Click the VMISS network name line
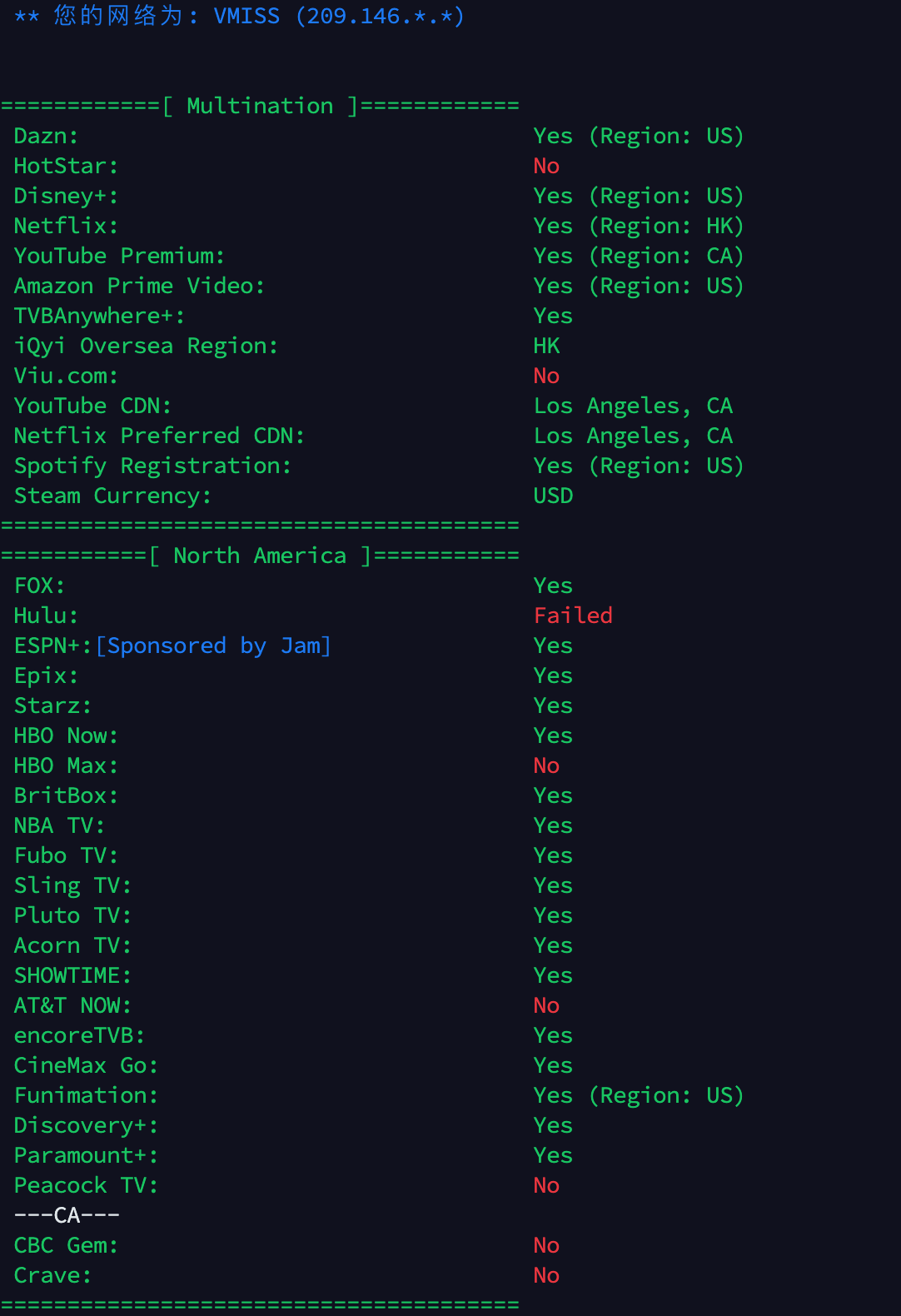Image resolution: width=901 pixels, height=1316 pixels. [x=239, y=16]
